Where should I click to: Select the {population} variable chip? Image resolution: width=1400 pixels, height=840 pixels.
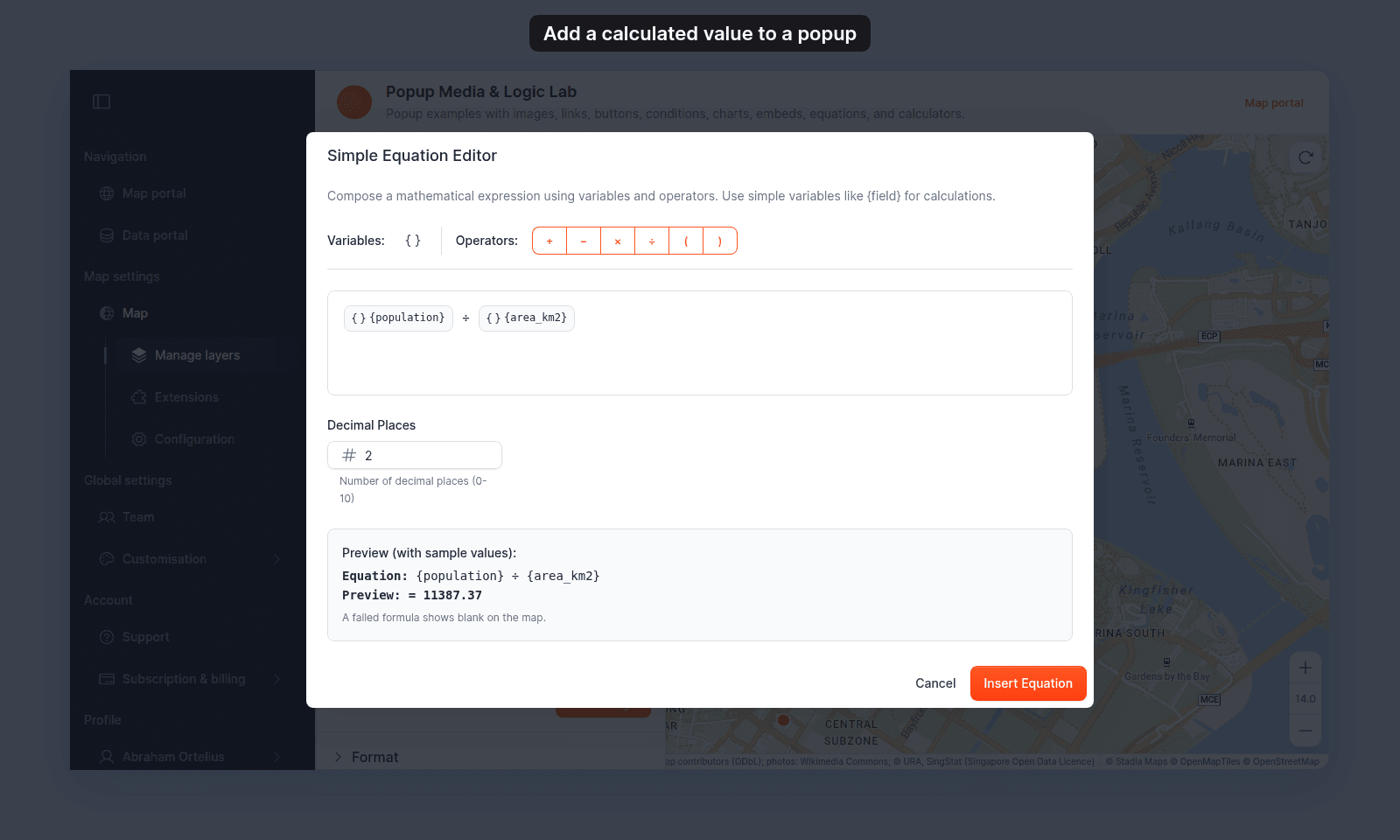point(398,318)
